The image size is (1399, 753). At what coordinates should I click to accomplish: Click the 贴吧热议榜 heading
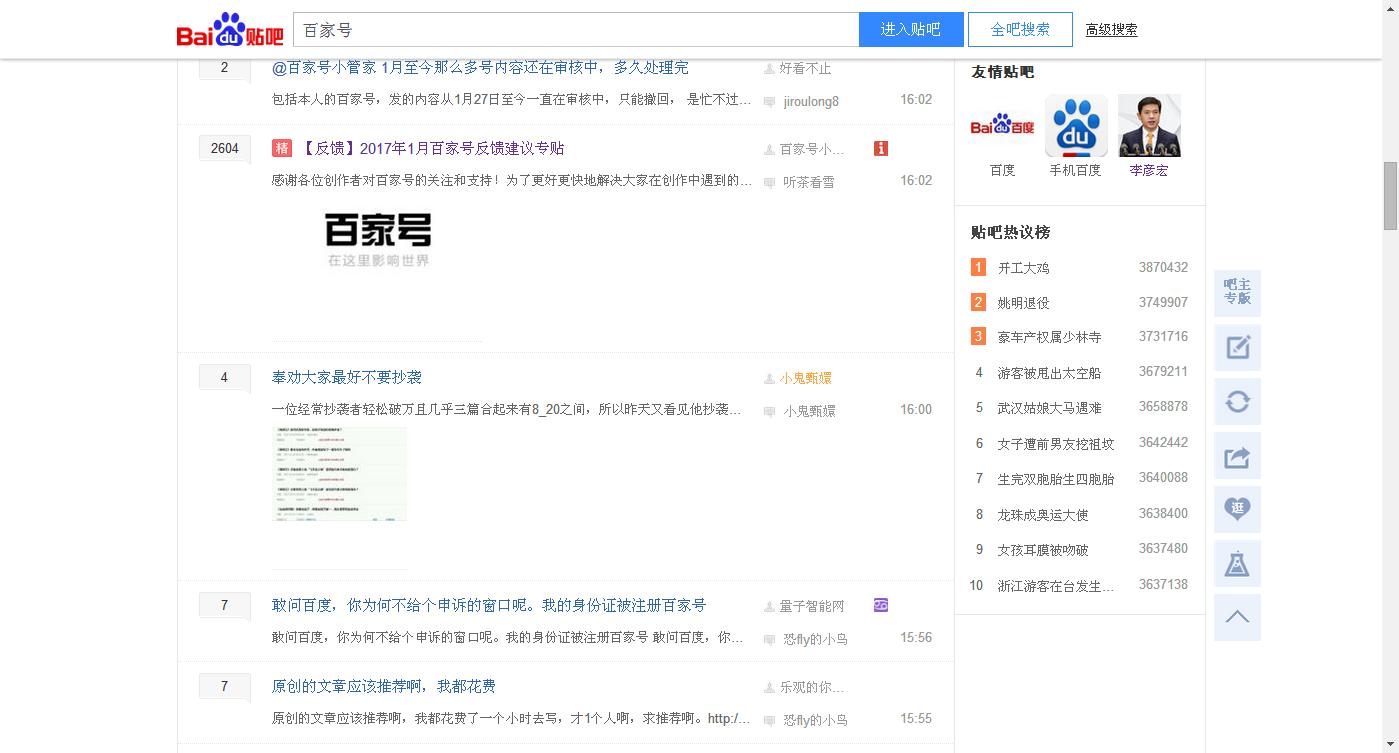[1010, 232]
